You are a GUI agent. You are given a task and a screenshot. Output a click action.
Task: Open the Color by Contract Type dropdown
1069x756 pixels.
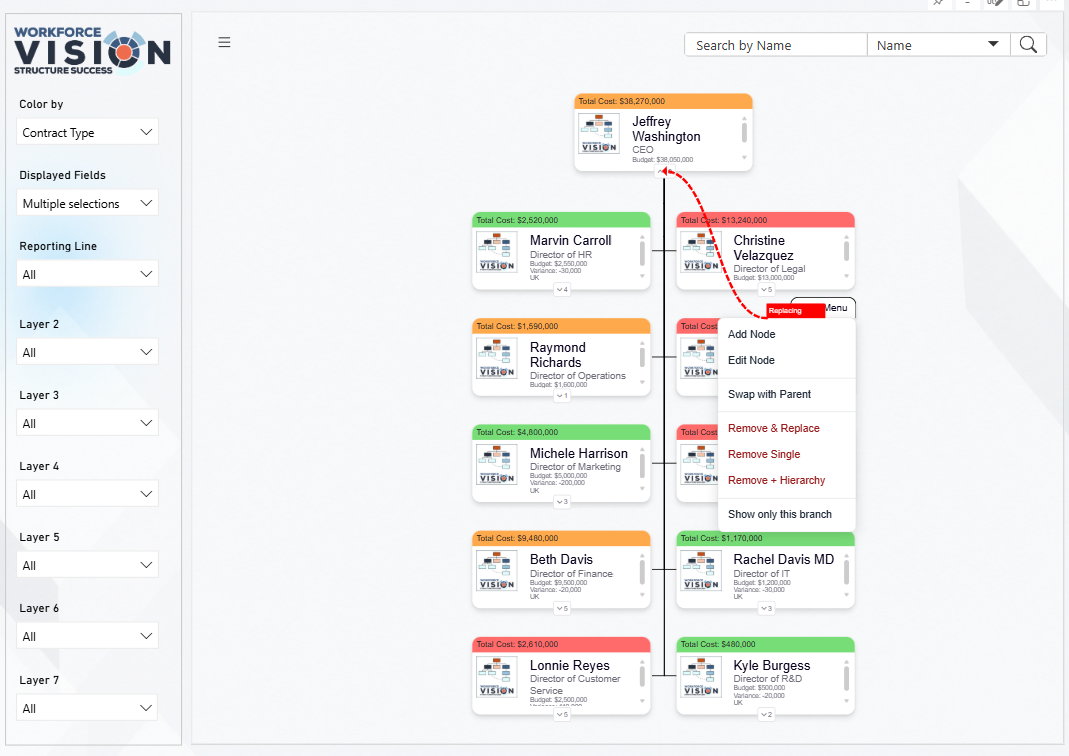pos(87,132)
